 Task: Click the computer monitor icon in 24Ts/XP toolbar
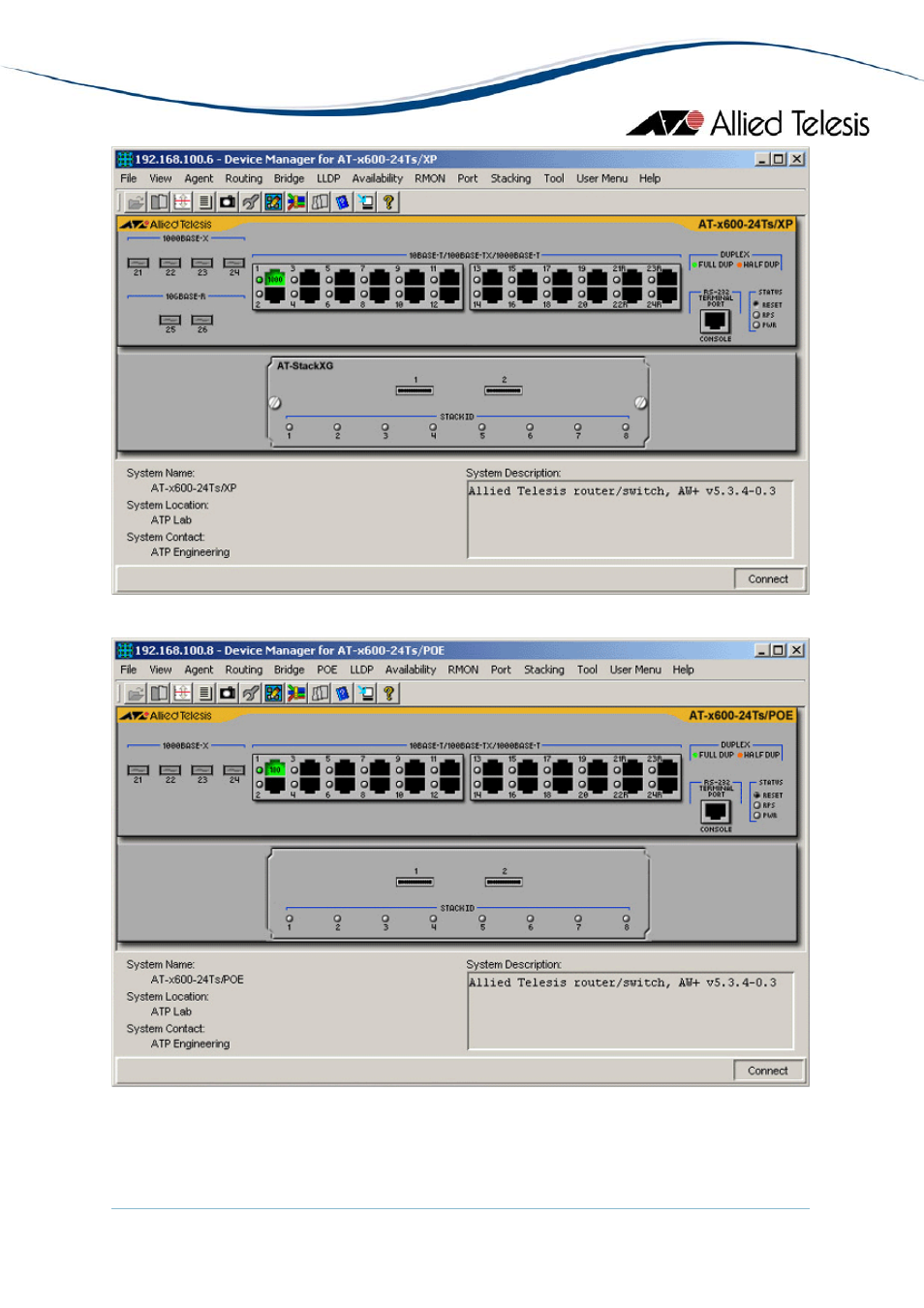[x=366, y=202]
